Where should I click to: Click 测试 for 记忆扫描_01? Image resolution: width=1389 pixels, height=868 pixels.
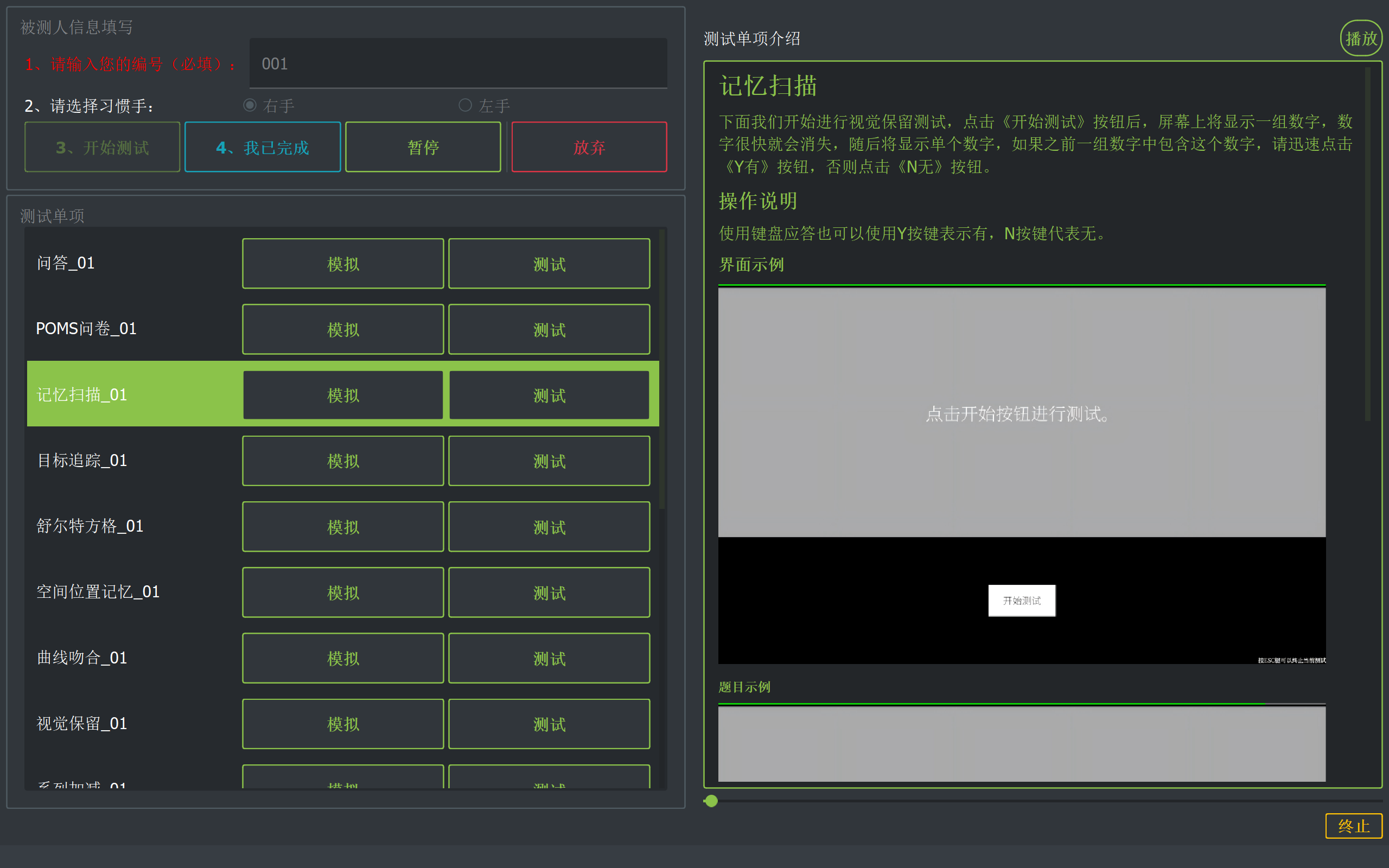(549, 395)
